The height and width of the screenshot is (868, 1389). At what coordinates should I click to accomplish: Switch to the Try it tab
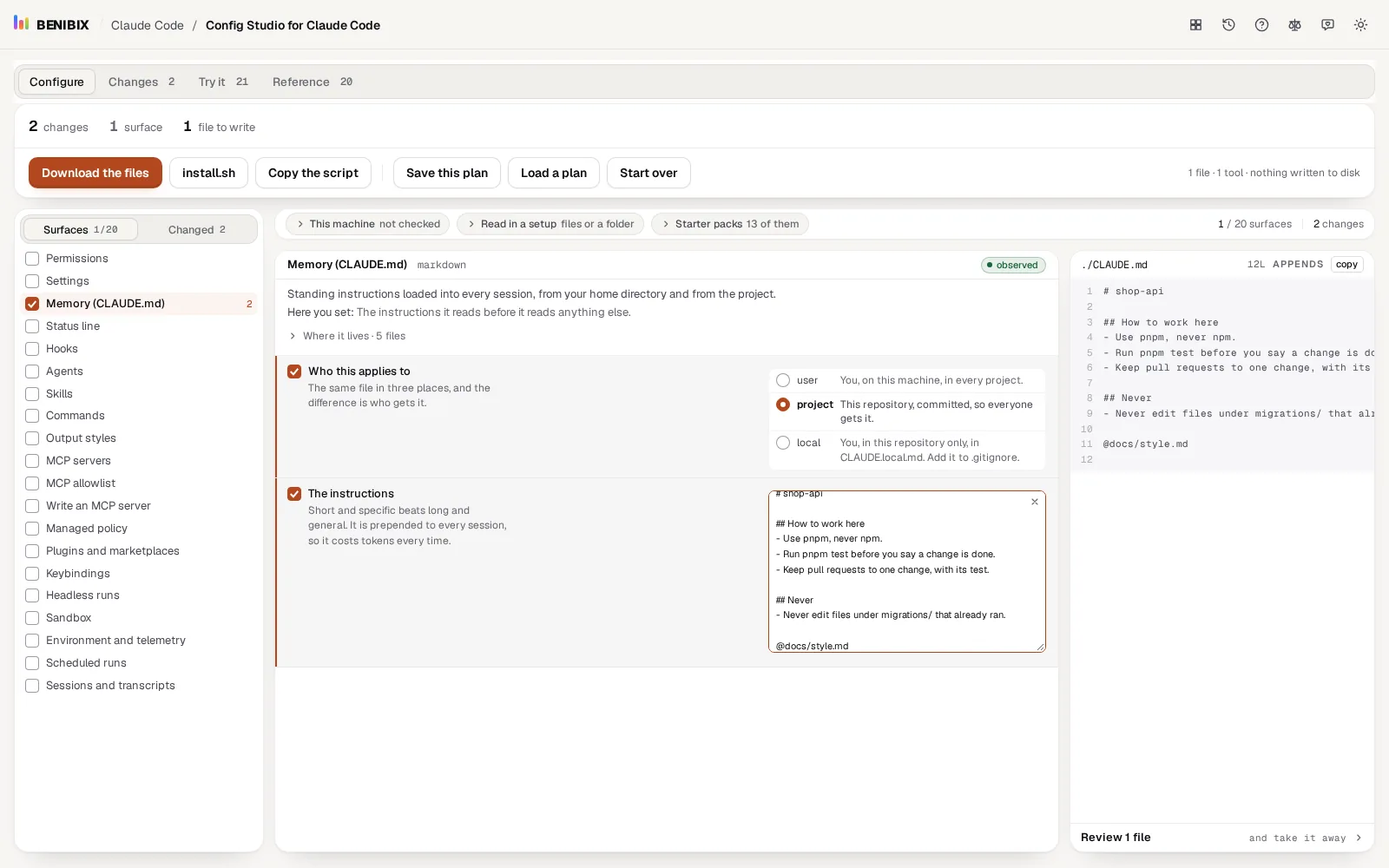click(x=223, y=82)
